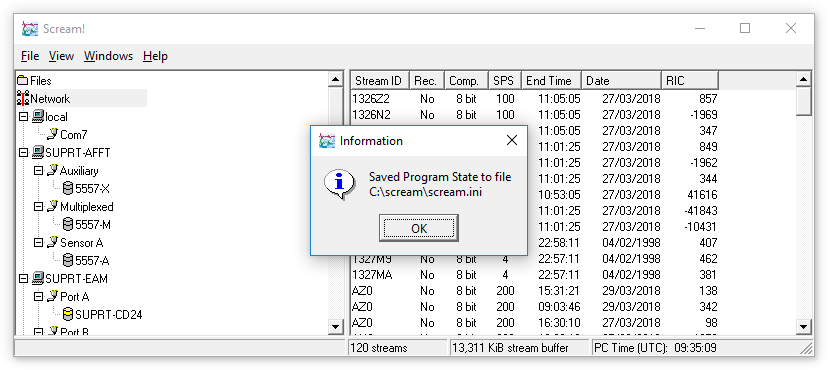This screenshot has width=828, height=370.
Task: Collapse the local tree node
Action: pos(23,116)
